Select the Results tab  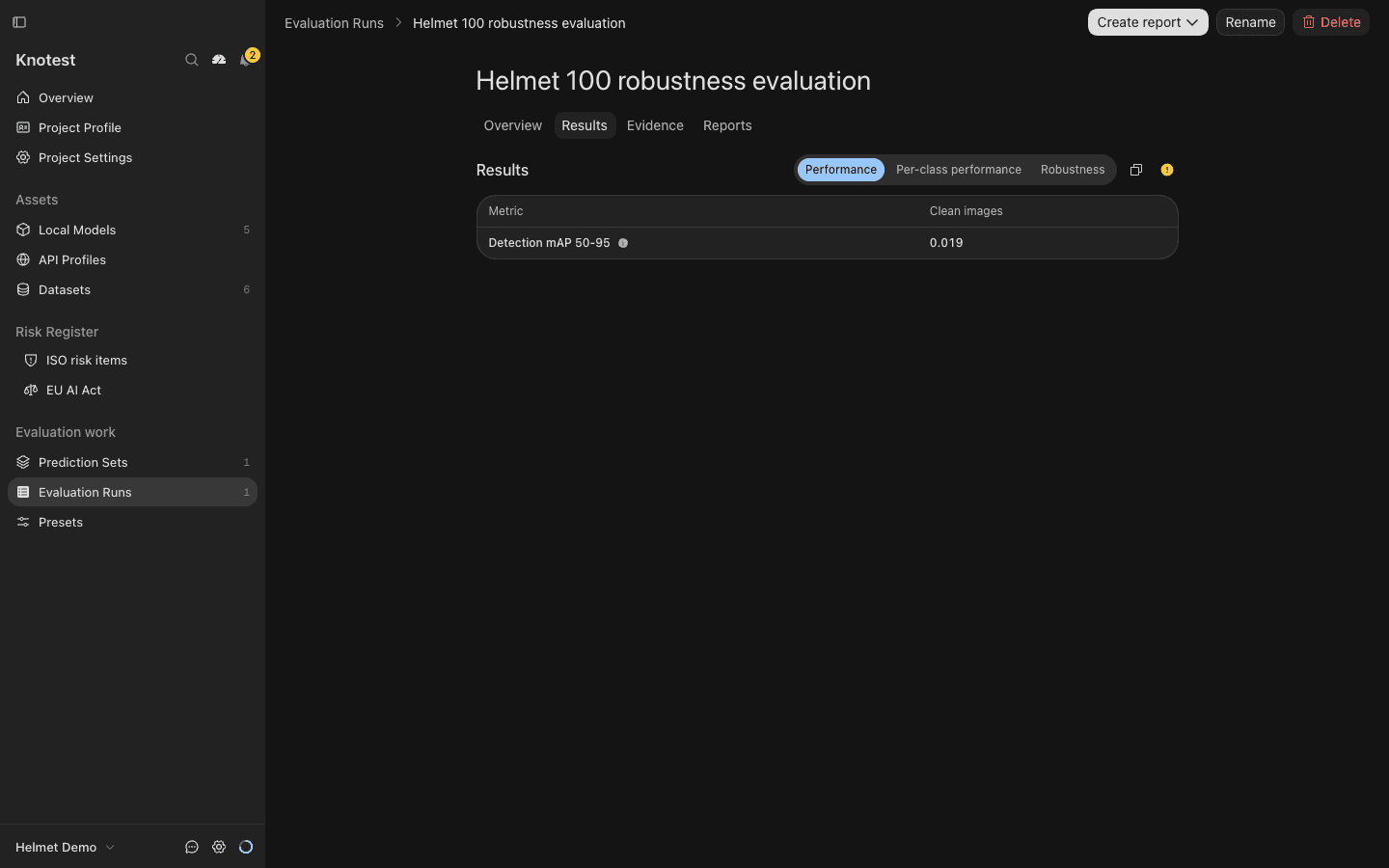[585, 125]
